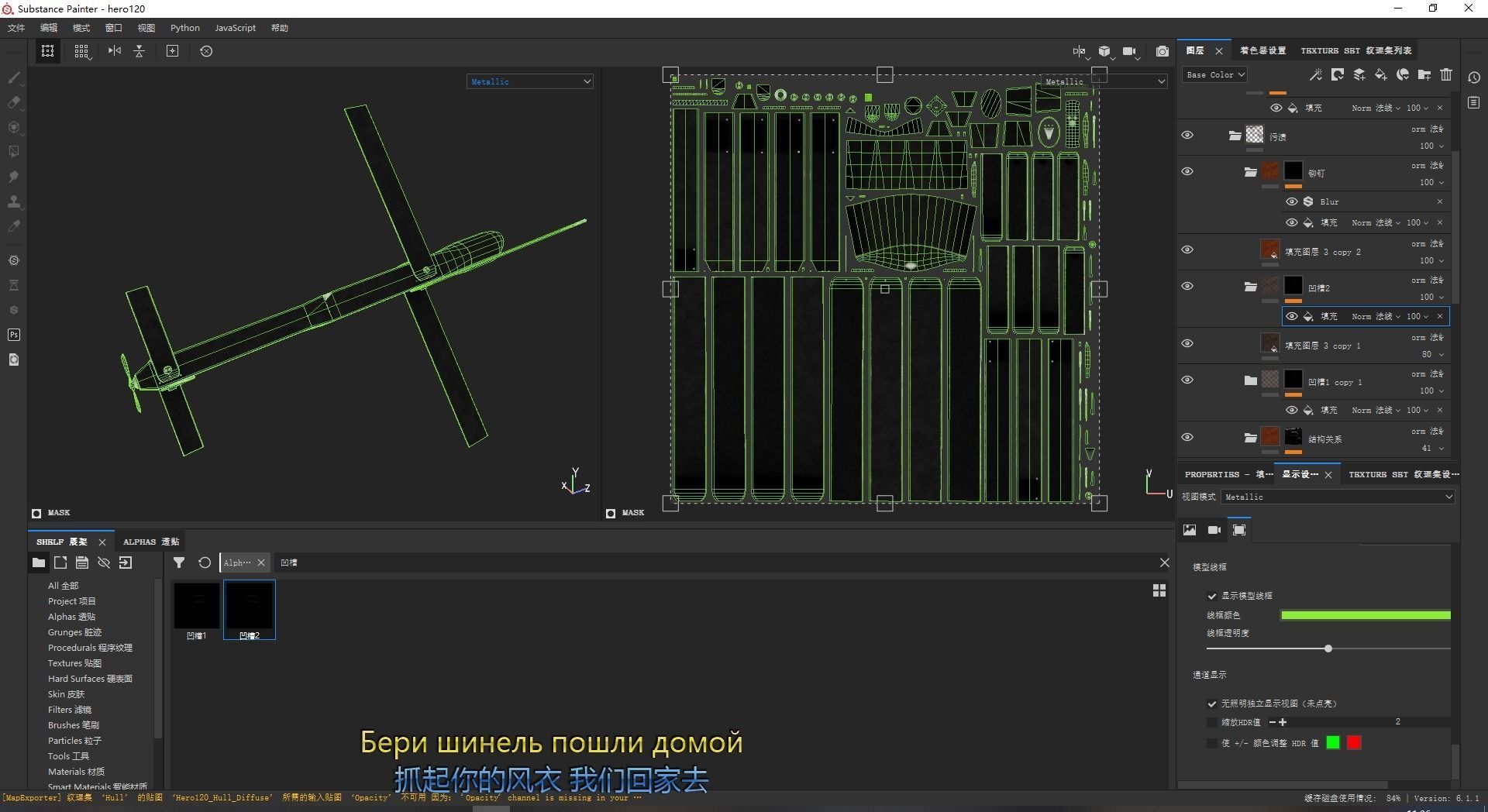This screenshot has height=812, width=1488.
Task: Click the video camera view icon above viewport
Action: [1130, 51]
